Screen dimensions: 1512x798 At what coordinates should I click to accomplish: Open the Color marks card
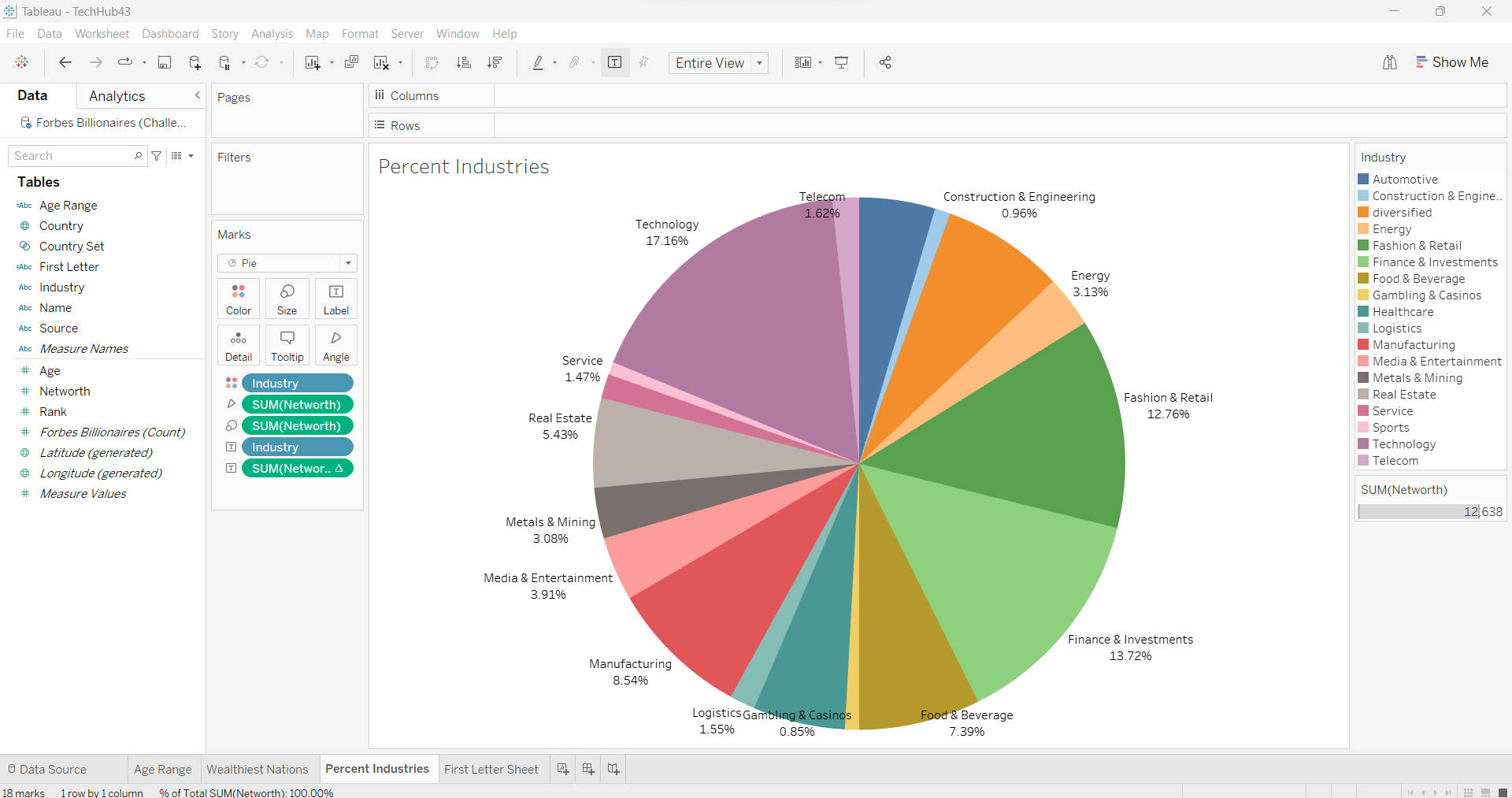tap(239, 299)
